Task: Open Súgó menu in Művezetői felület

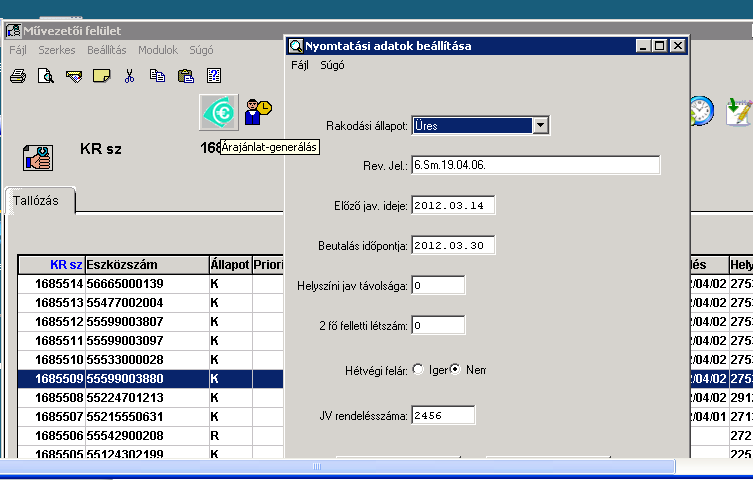Action: pyautogui.click(x=201, y=50)
